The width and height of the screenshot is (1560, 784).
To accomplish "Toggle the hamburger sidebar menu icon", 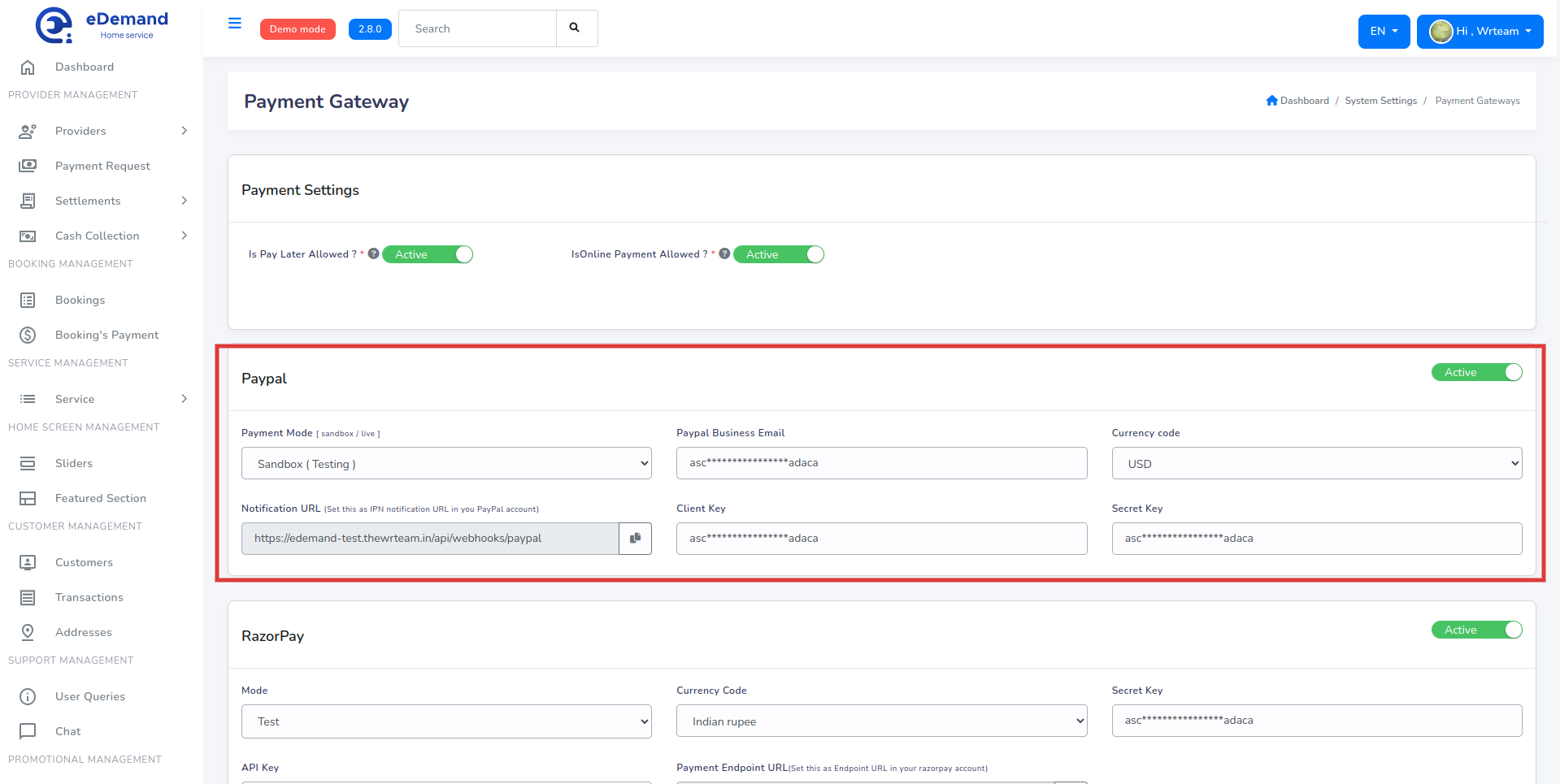I will [235, 24].
